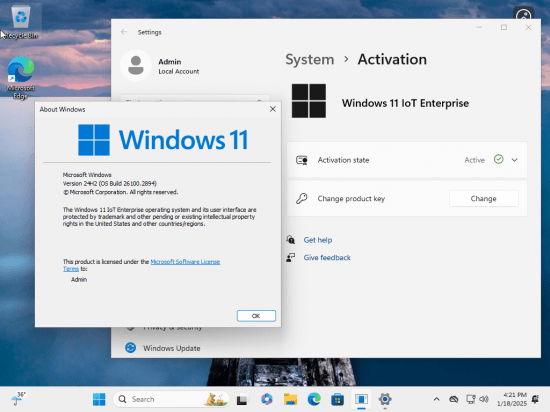Maximize the Settings window
This screenshot has height=412, width=550.
[x=504, y=27]
